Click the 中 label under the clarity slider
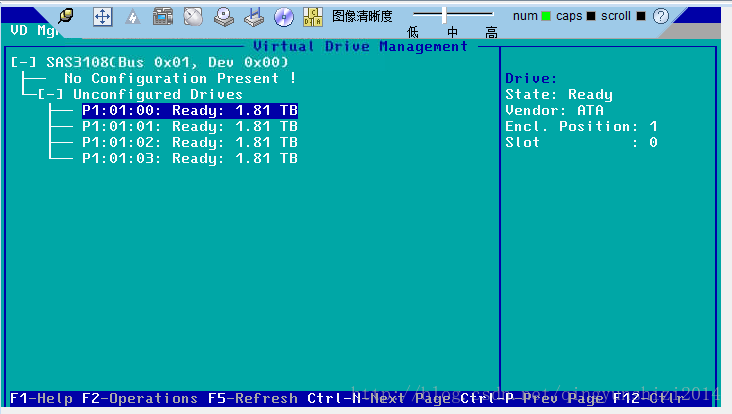The image size is (732, 414). pyautogui.click(x=452, y=33)
